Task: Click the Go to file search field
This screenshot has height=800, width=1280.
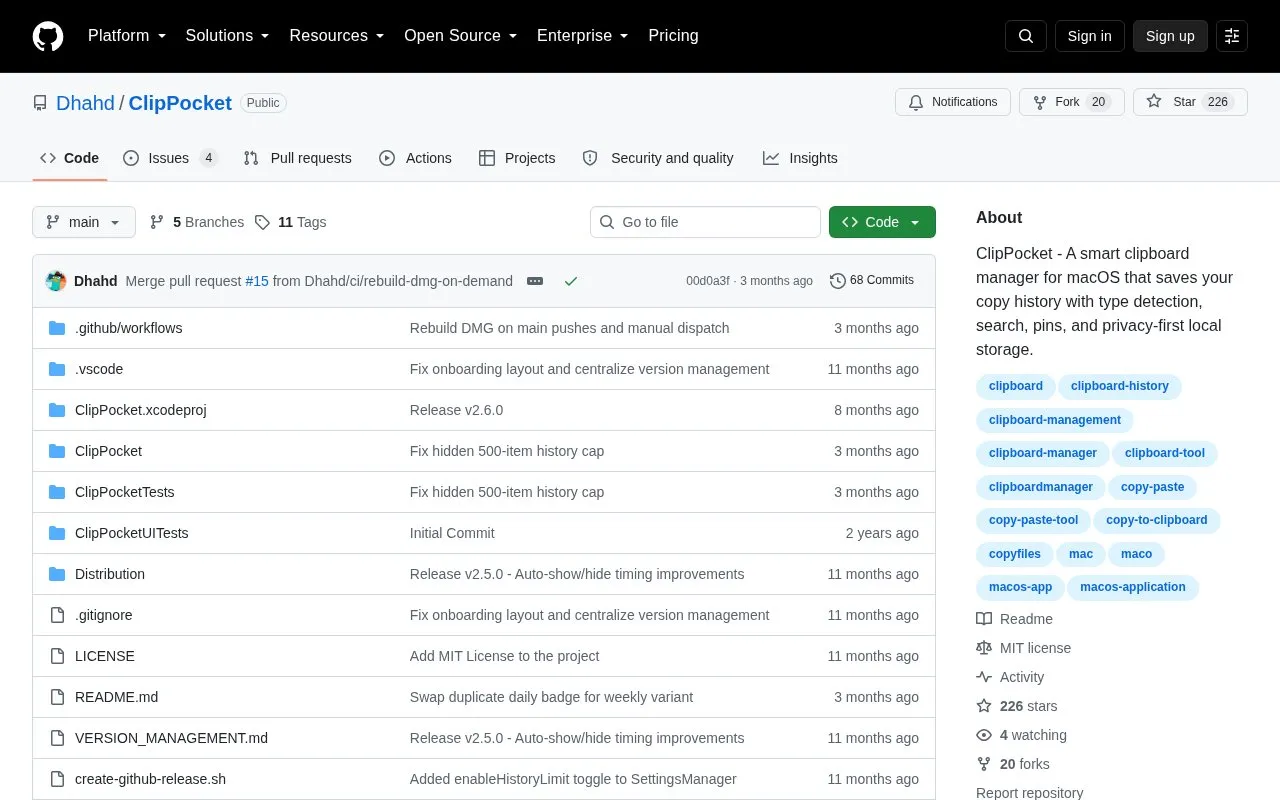Action: click(x=705, y=222)
